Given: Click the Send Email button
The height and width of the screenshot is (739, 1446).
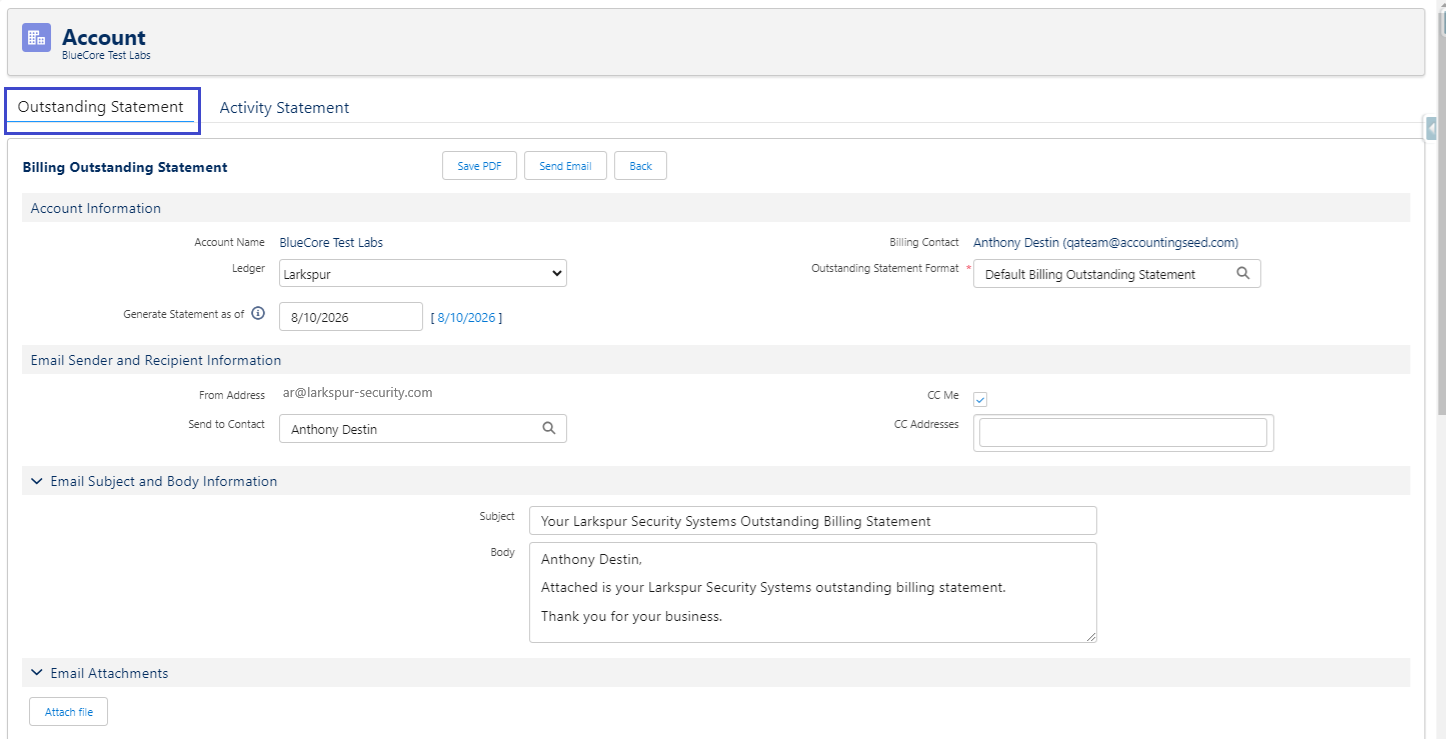Looking at the screenshot, I should (x=565, y=166).
